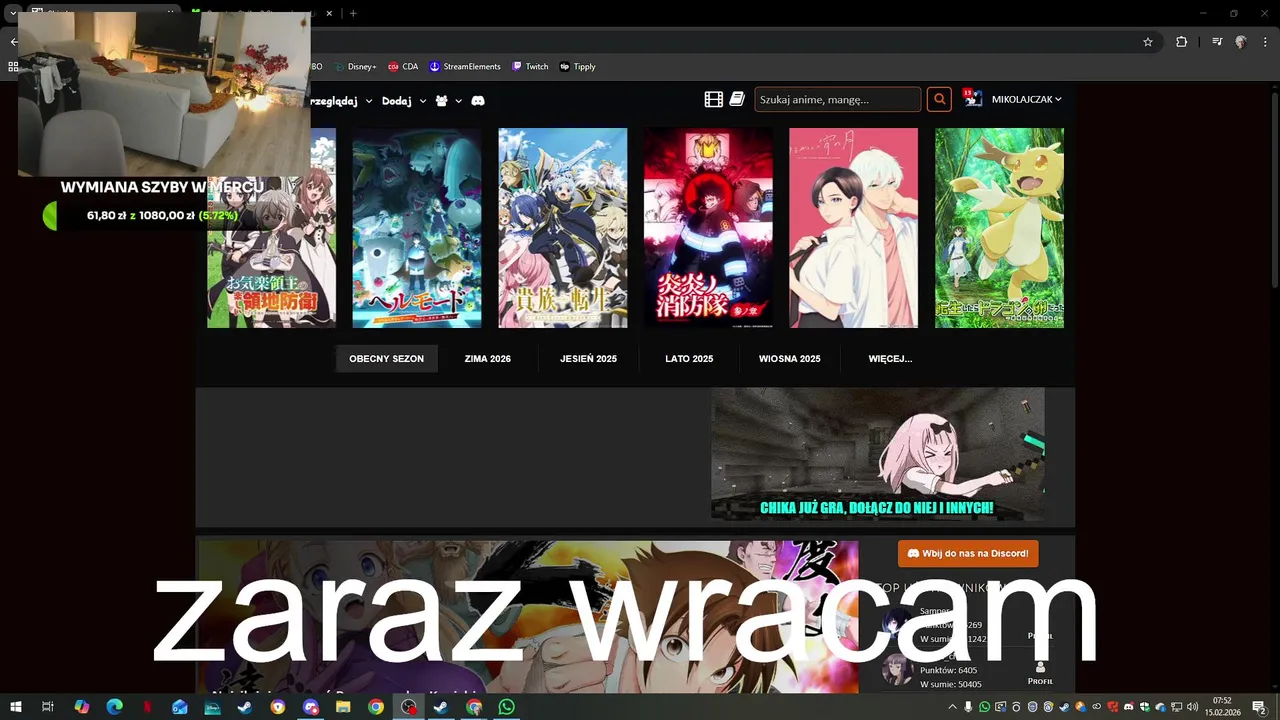
Task: Open the volume control in system tray
Action: [x=1192, y=707]
